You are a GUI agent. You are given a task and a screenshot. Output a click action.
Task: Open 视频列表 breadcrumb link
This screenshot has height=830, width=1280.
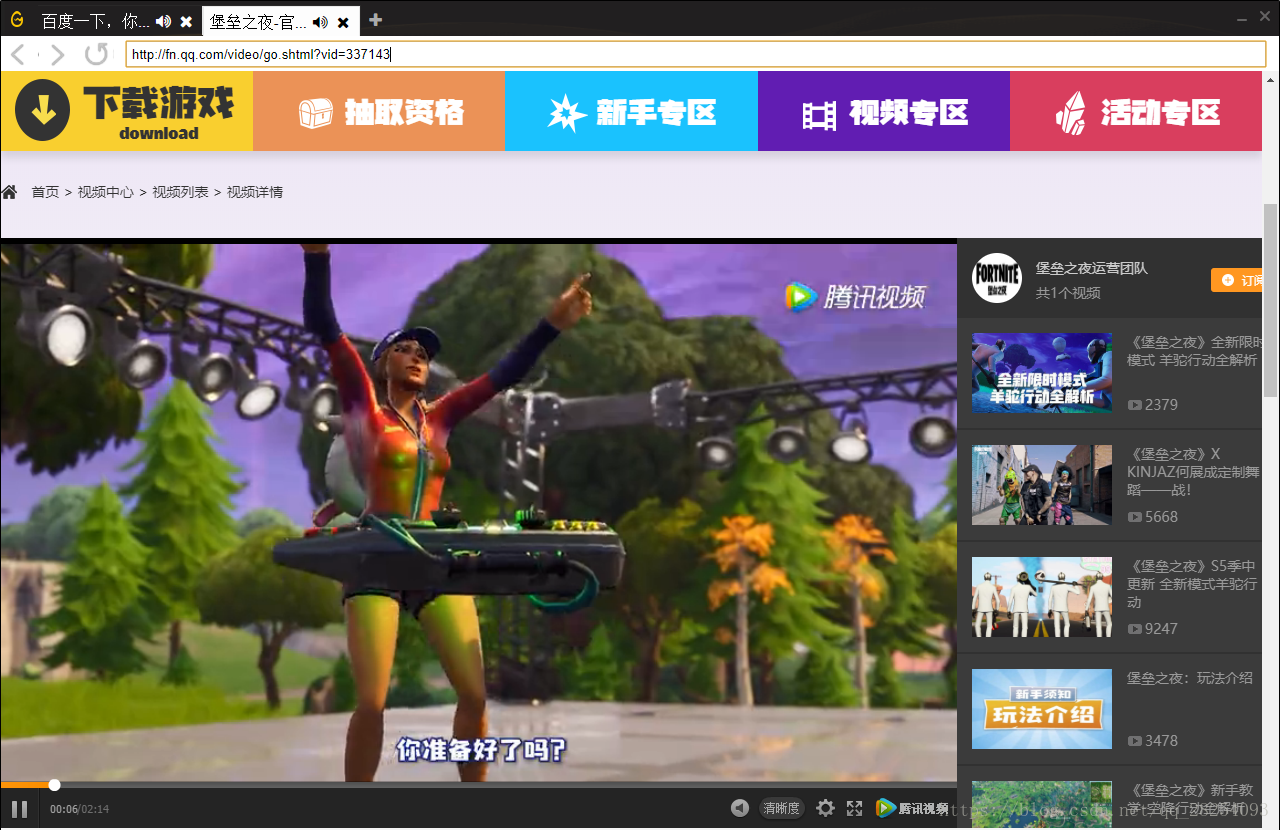coord(180,192)
